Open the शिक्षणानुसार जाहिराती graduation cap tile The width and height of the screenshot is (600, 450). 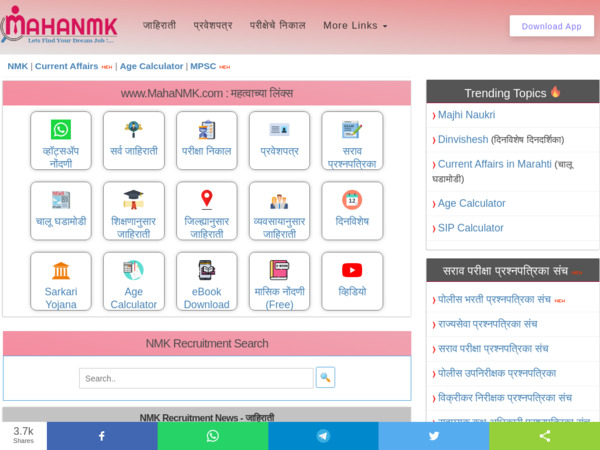click(134, 211)
